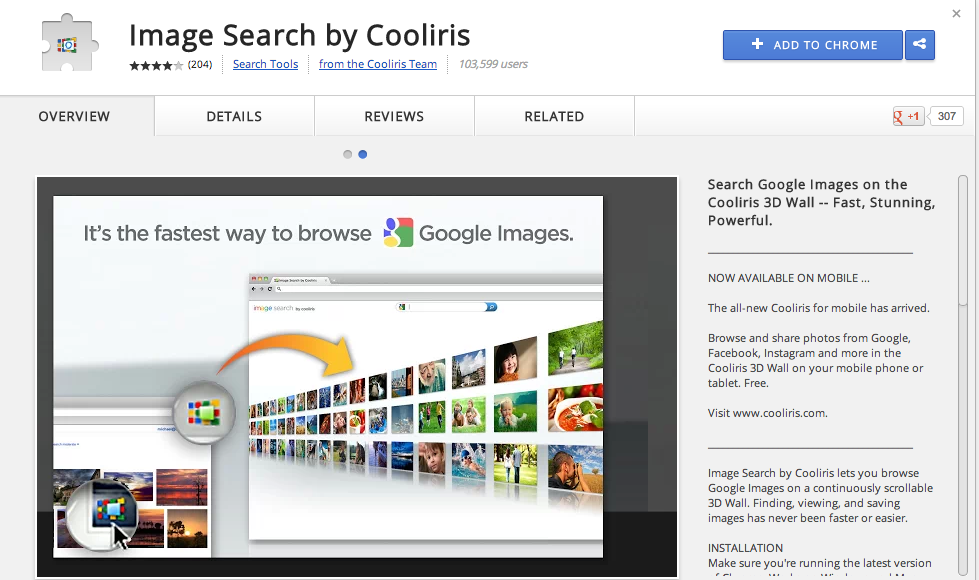Click the extension promo screenshot image

tap(357, 376)
